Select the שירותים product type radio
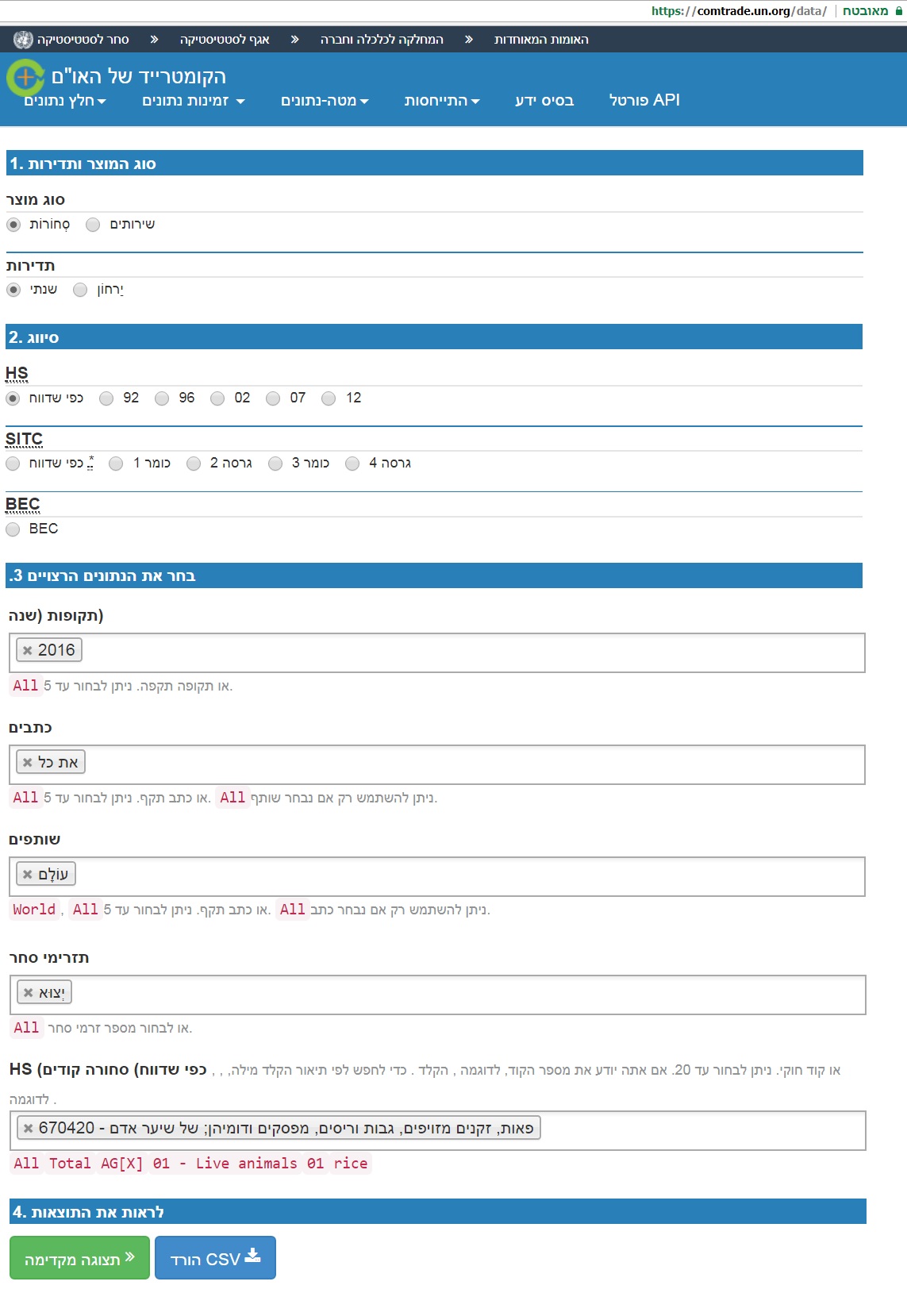This screenshot has width=907, height=1316. click(x=93, y=225)
